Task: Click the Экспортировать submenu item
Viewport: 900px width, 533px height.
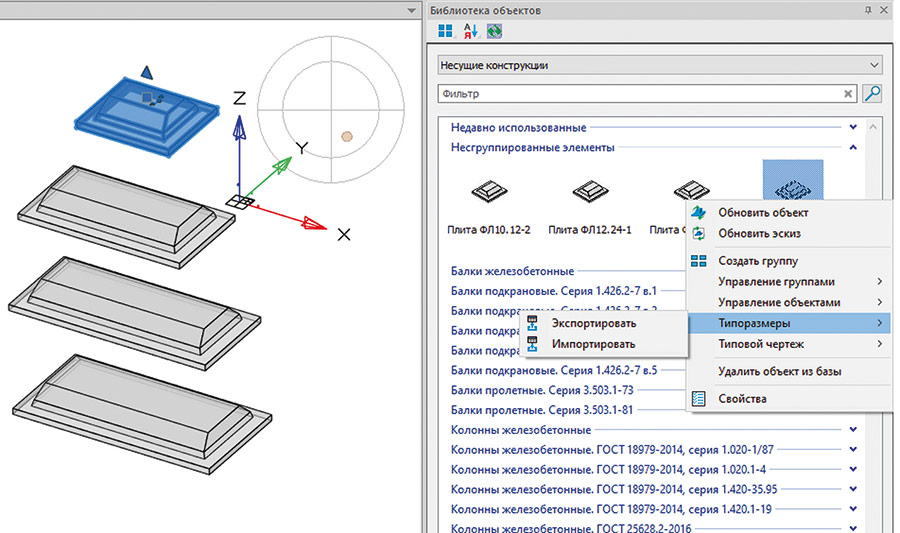Action: (x=593, y=323)
